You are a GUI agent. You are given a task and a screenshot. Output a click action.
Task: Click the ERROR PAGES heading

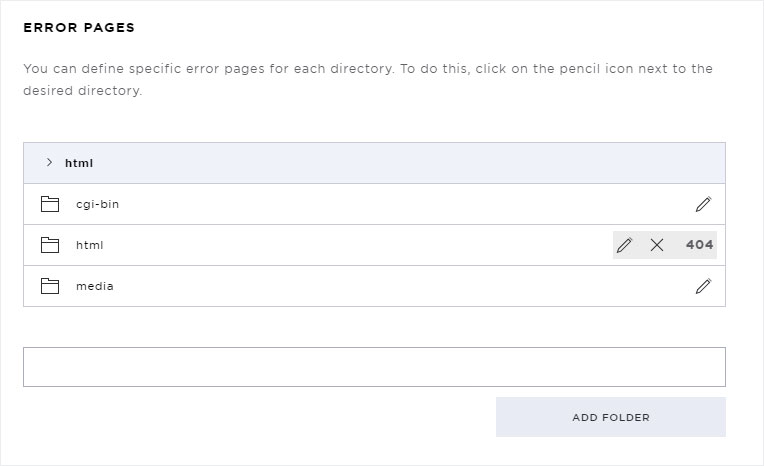pyautogui.click(x=79, y=28)
